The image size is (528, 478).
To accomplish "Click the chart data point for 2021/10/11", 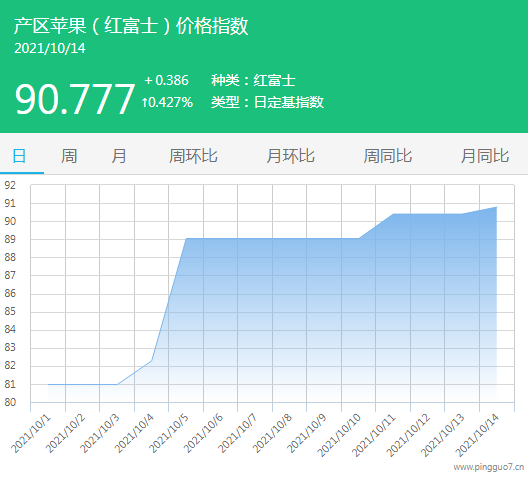I will pos(393,214).
